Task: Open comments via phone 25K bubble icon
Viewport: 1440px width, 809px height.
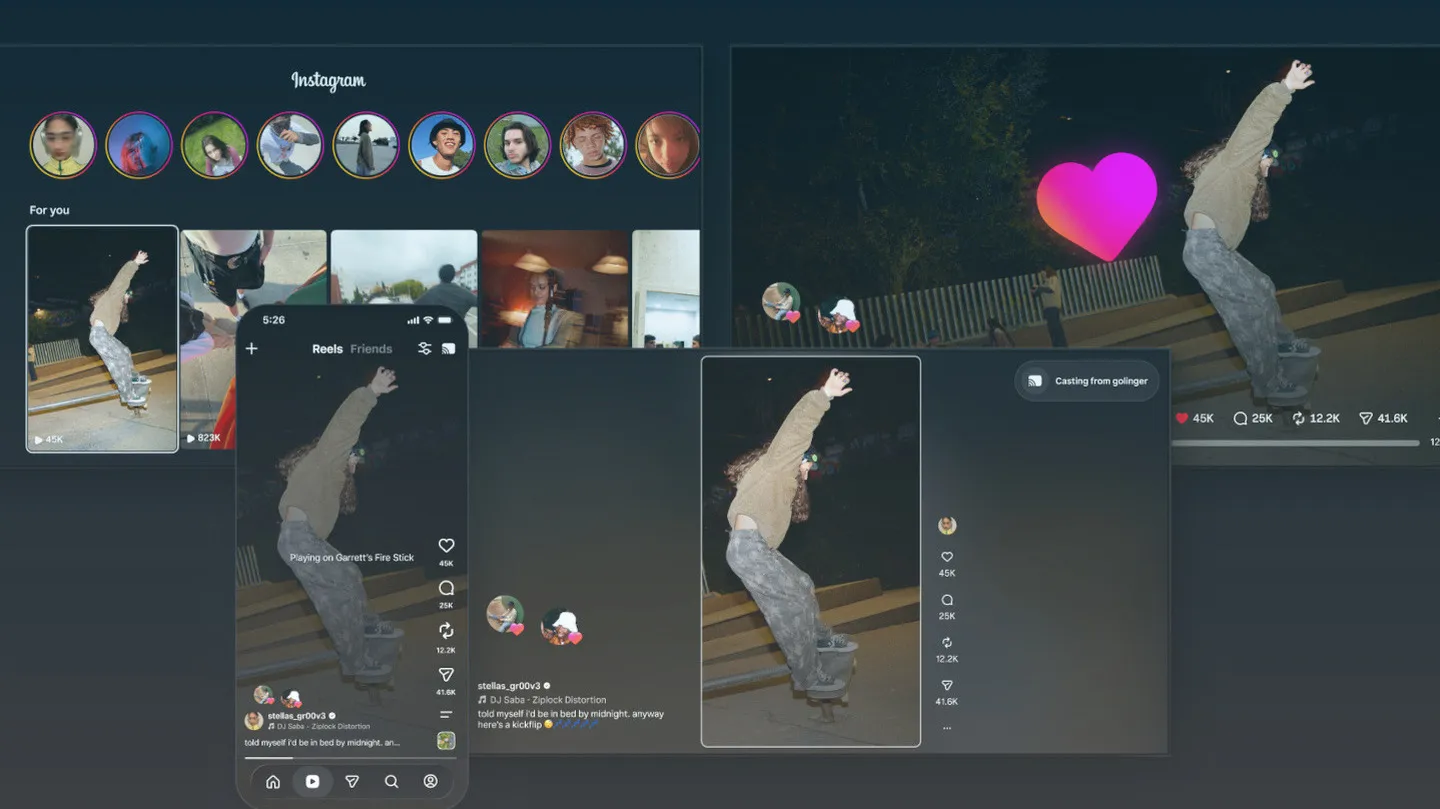Action: click(446, 588)
